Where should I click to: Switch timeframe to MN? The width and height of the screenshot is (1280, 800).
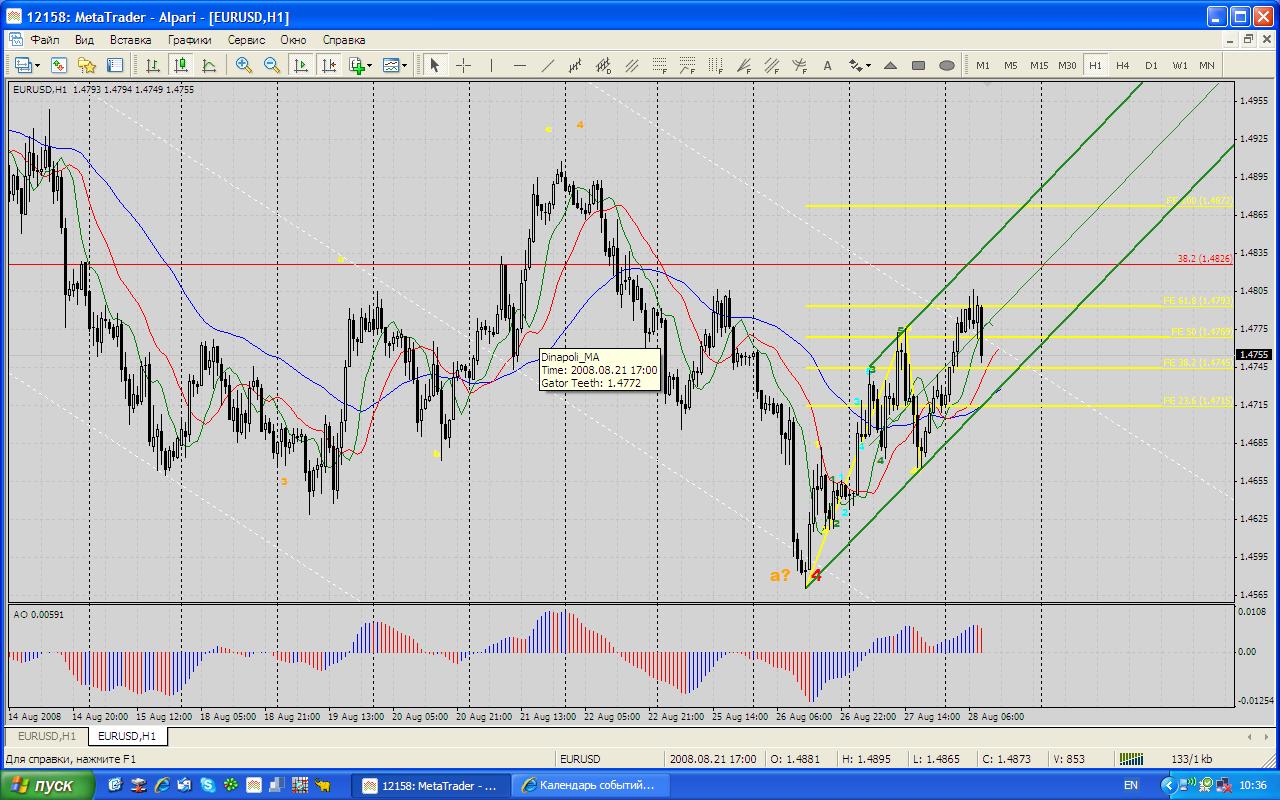pos(1207,65)
